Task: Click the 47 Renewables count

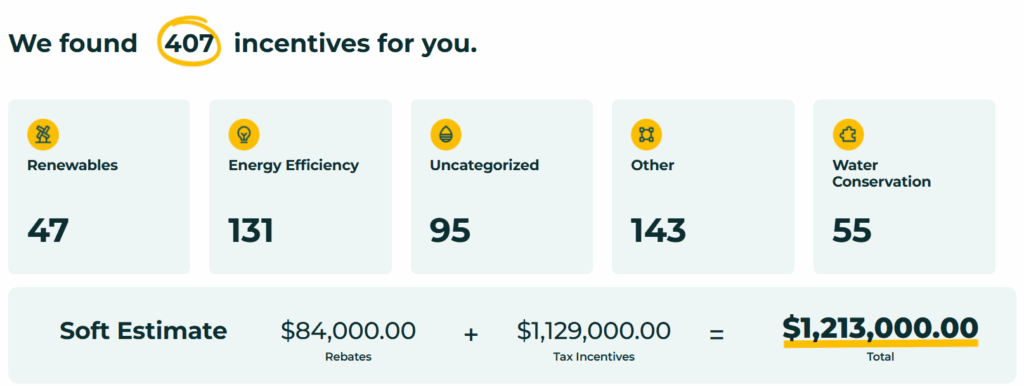Action: [48, 231]
